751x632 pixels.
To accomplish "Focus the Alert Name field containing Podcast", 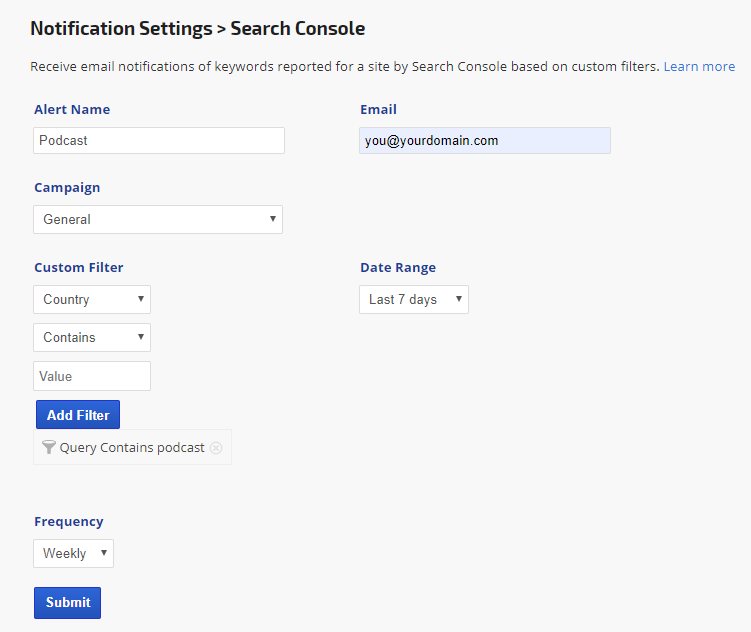I will click(159, 140).
